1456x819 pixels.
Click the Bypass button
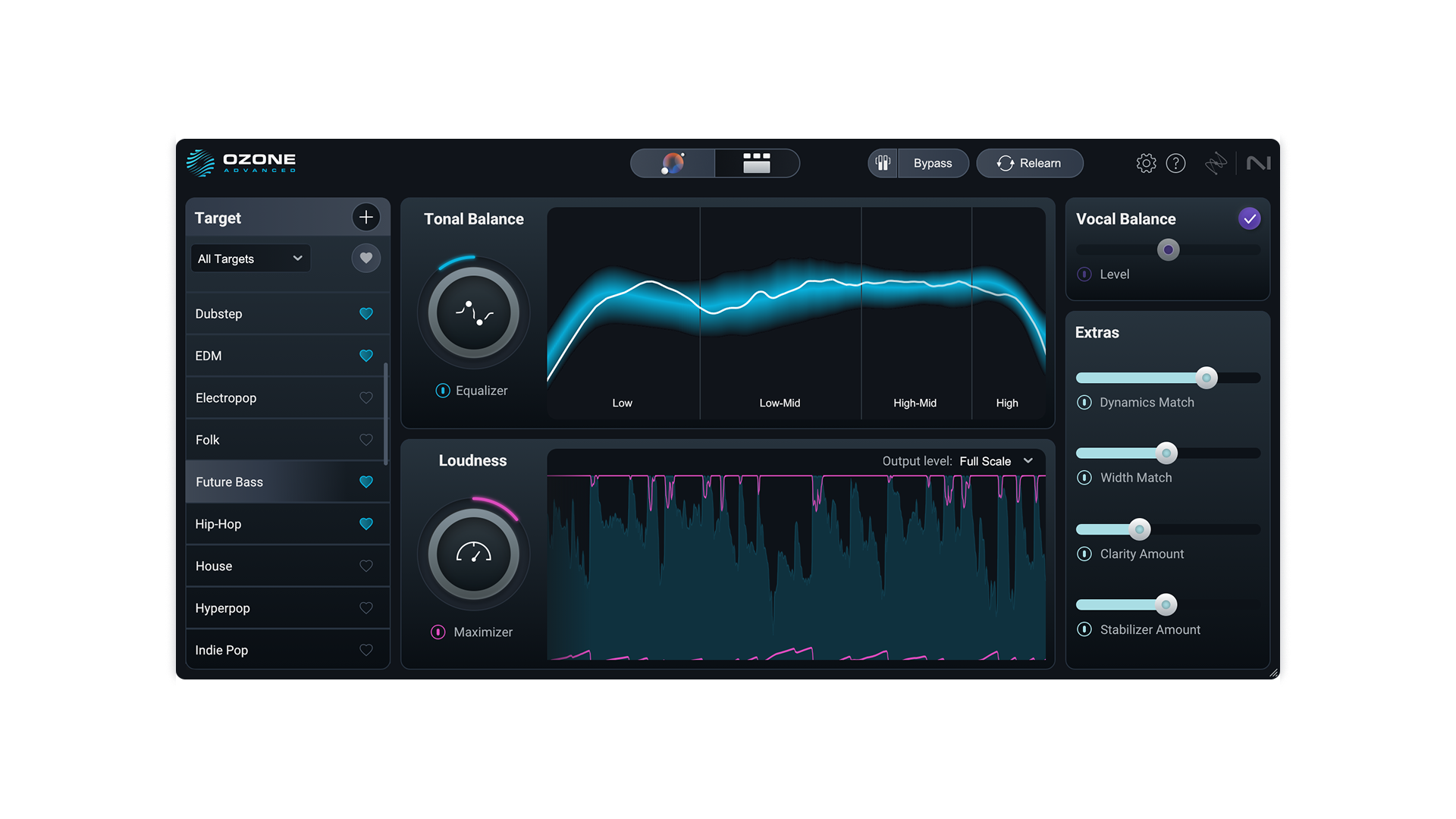point(932,163)
